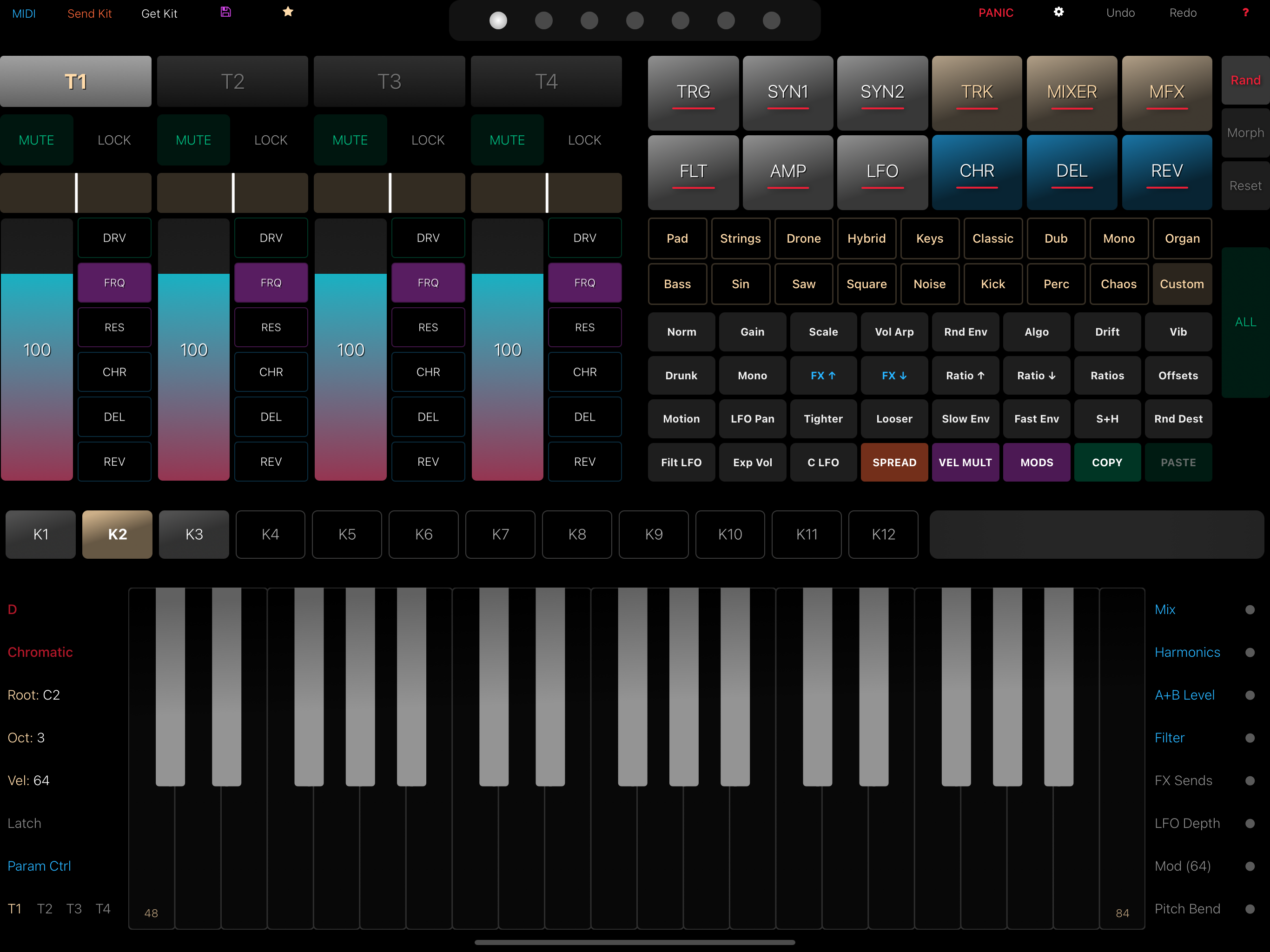Select kit slot K7
This screenshot has height=952, width=1270.
click(501, 535)
